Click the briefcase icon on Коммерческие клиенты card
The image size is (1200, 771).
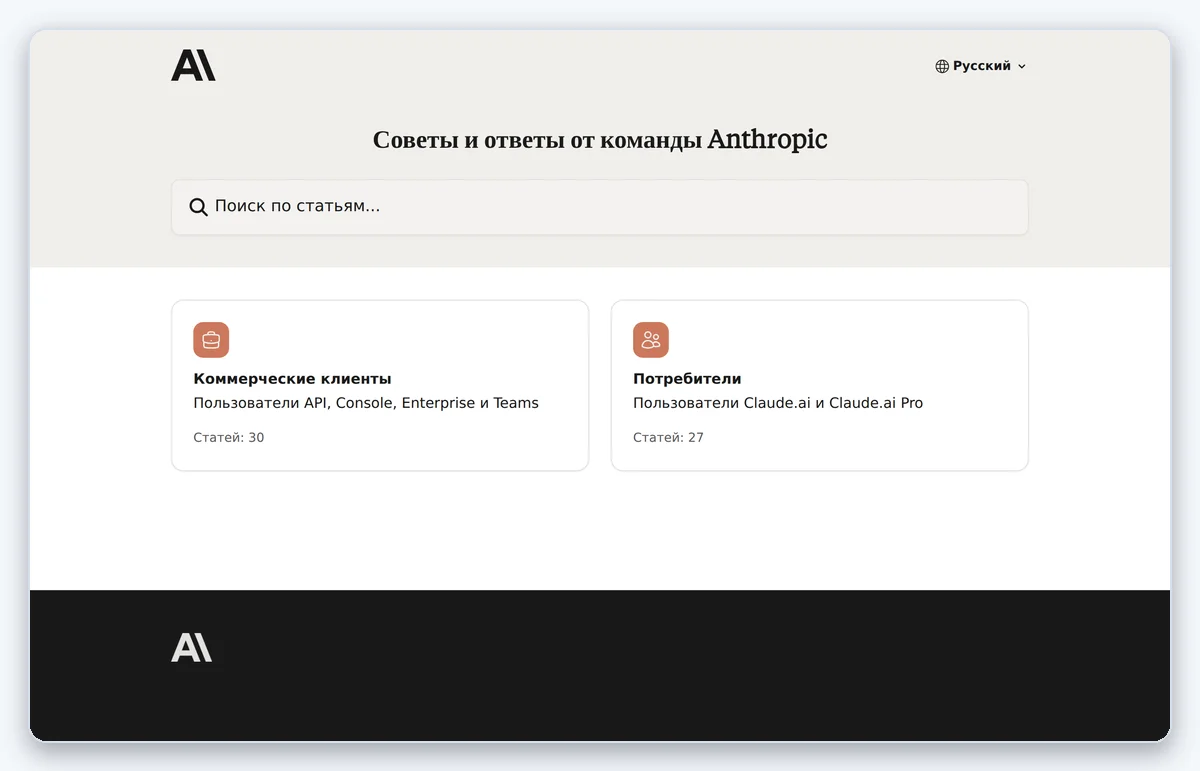[x=211, y=340]
